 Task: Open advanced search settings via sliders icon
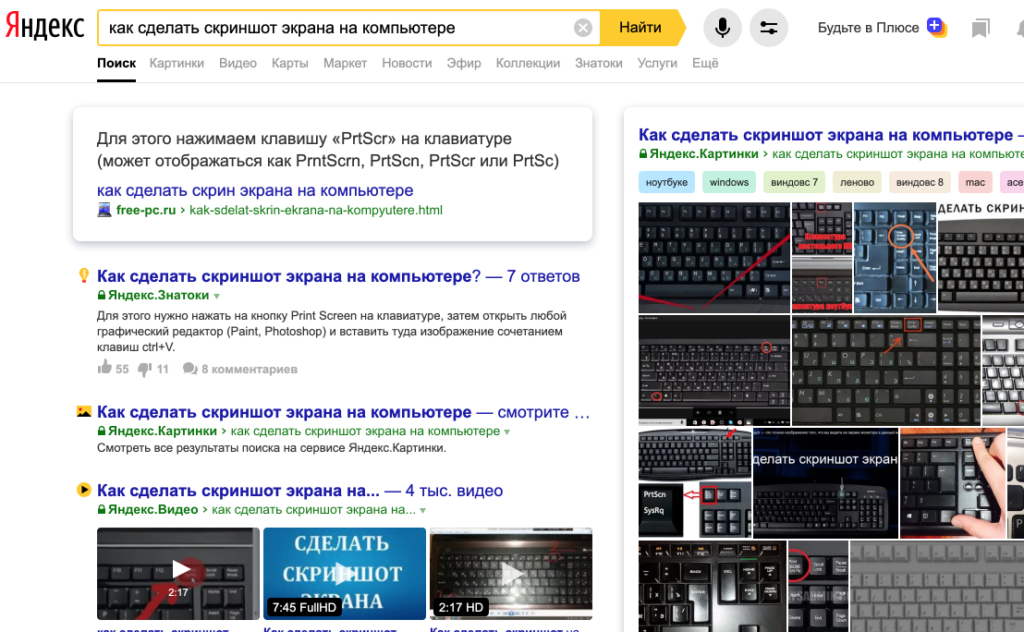[x=768, y=27]
